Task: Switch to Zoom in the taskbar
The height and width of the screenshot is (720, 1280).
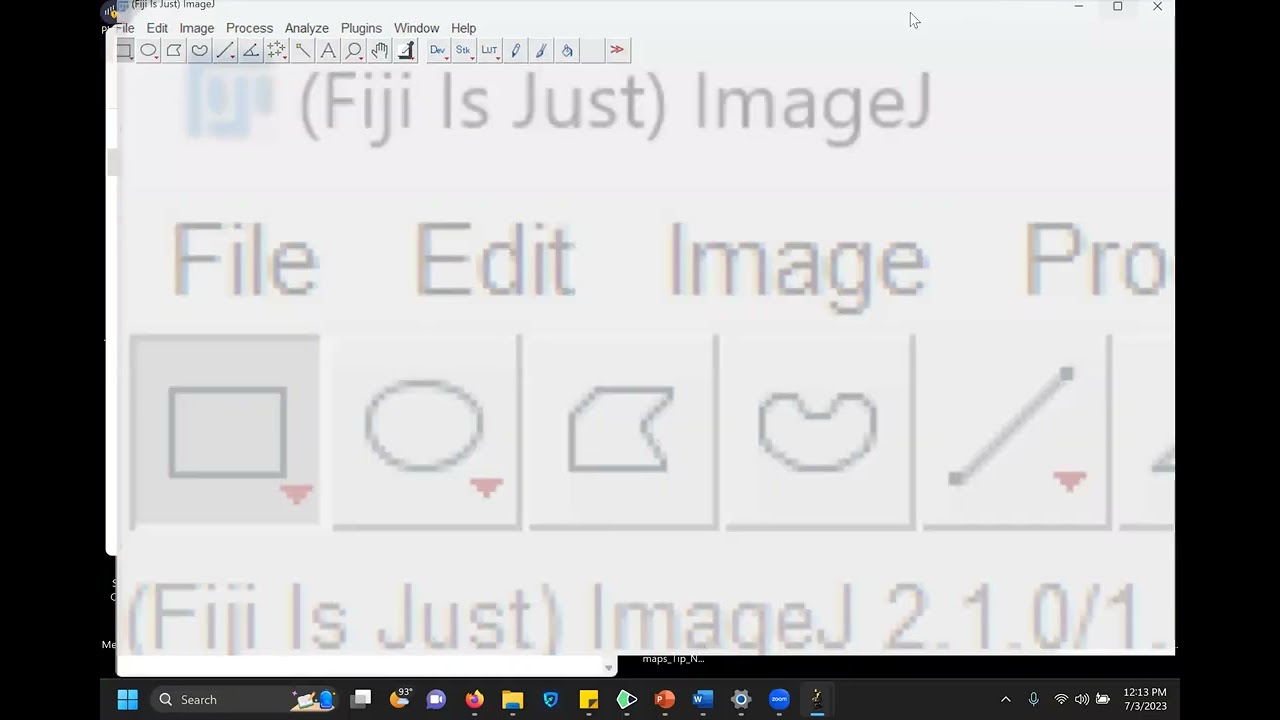Action: point(779,699)
